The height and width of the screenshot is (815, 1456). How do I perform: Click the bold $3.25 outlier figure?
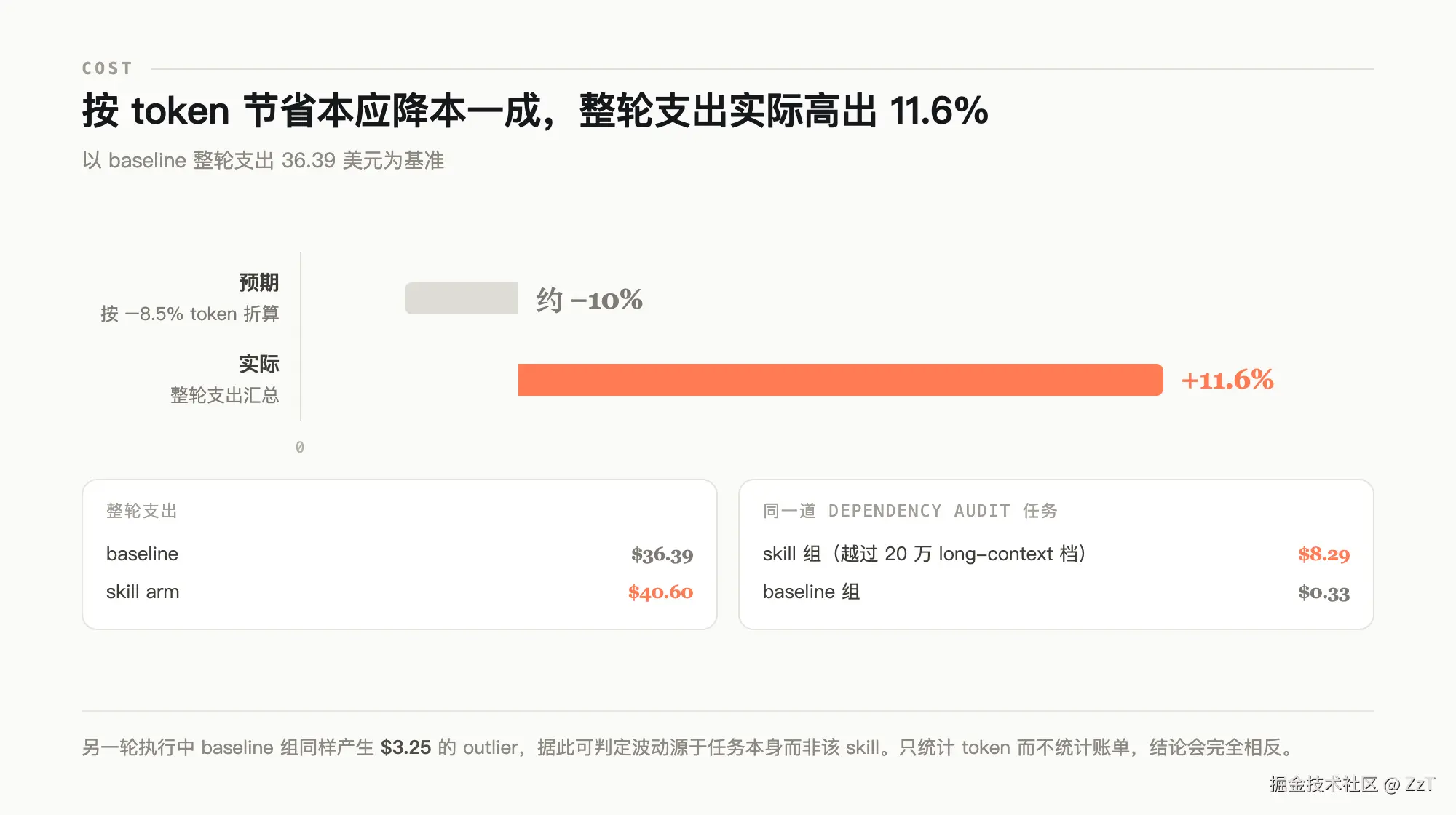click(x=405, y=747)
